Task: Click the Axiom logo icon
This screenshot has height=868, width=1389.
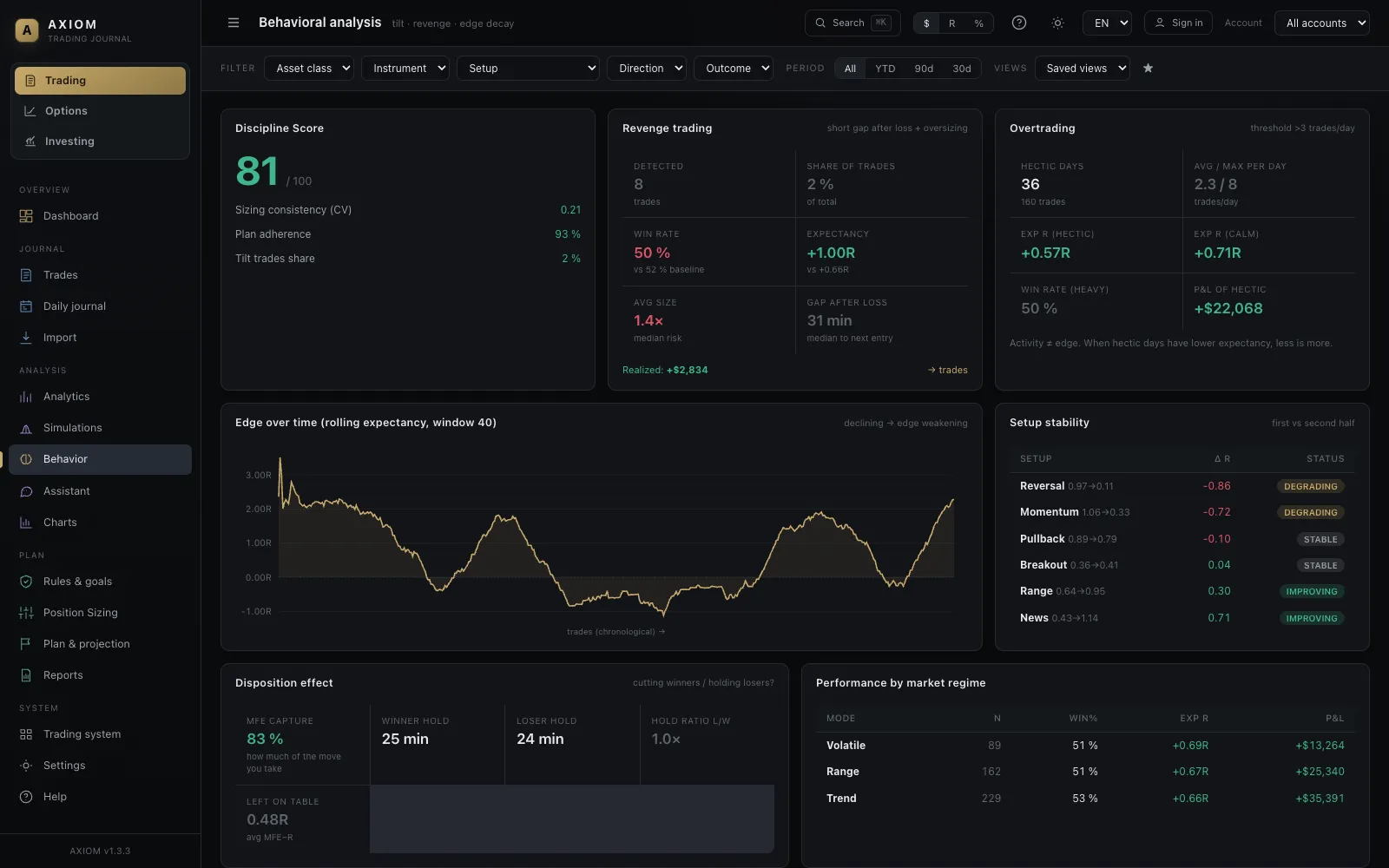Action: (x=27, y=30)
